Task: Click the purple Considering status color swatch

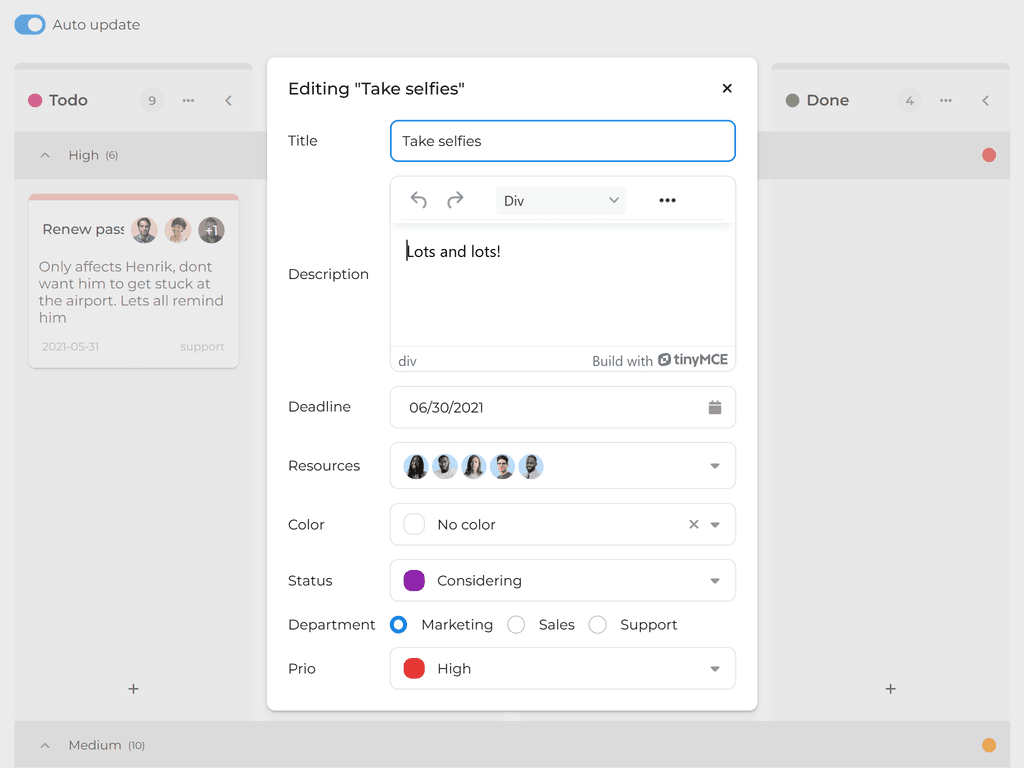Action: pyautogui.click(x=415, y=580)
